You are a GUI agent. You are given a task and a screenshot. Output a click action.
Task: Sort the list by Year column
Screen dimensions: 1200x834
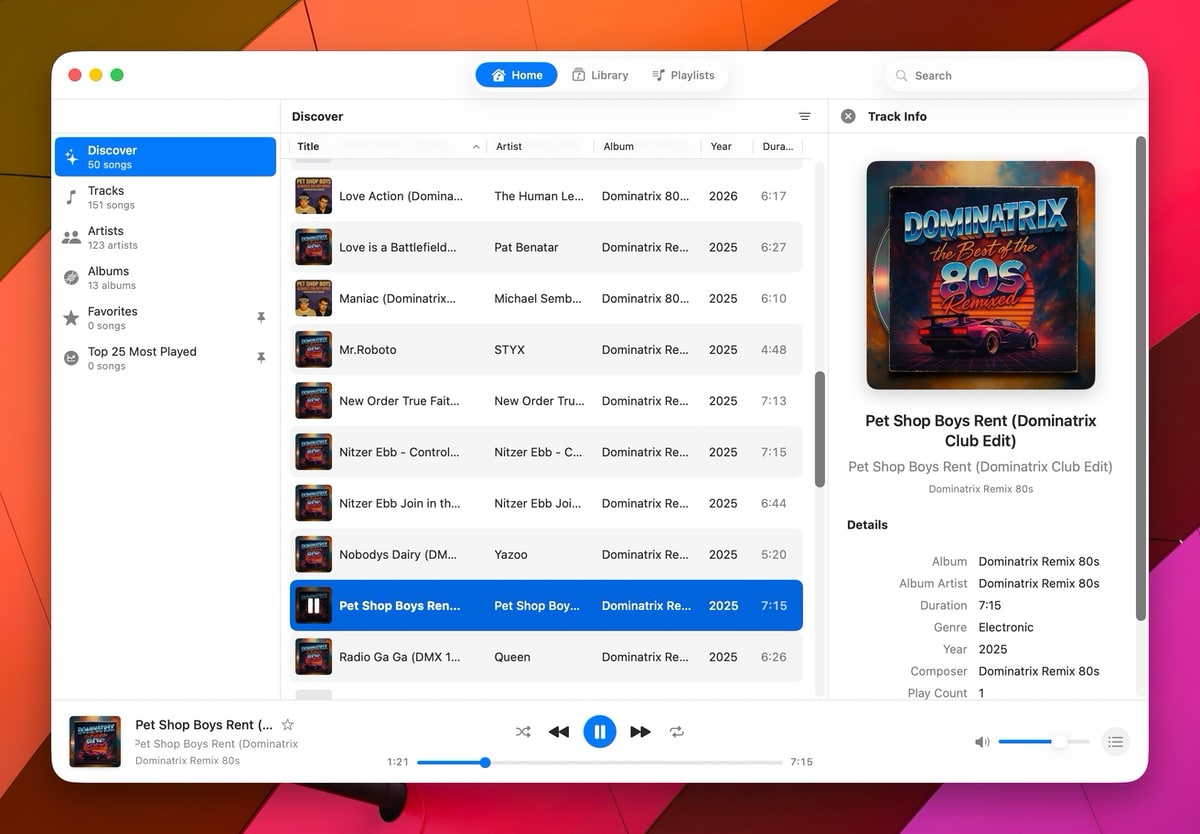click(721, 146)
